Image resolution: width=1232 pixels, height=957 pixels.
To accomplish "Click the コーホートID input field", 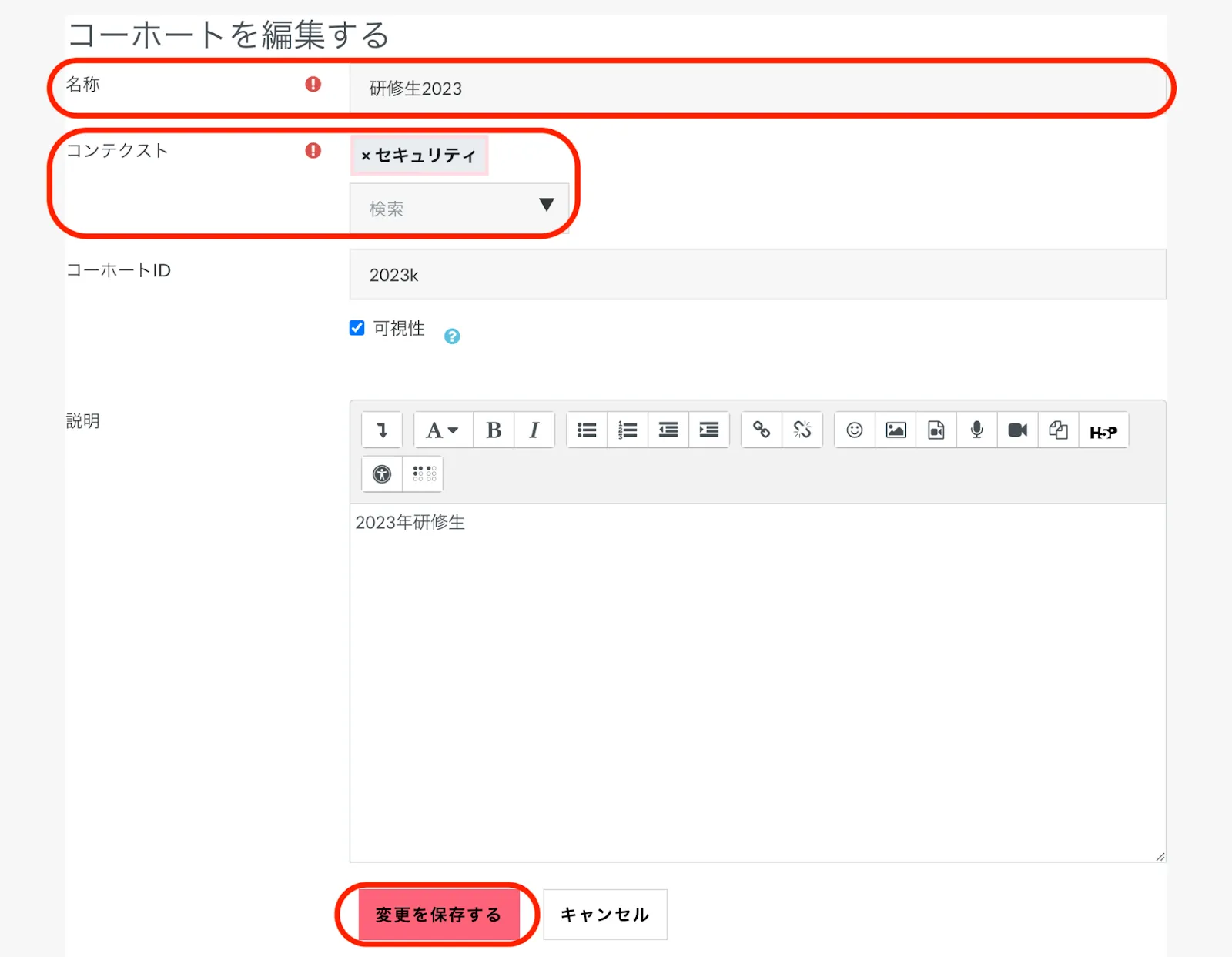I will click(x=758, y=275).
